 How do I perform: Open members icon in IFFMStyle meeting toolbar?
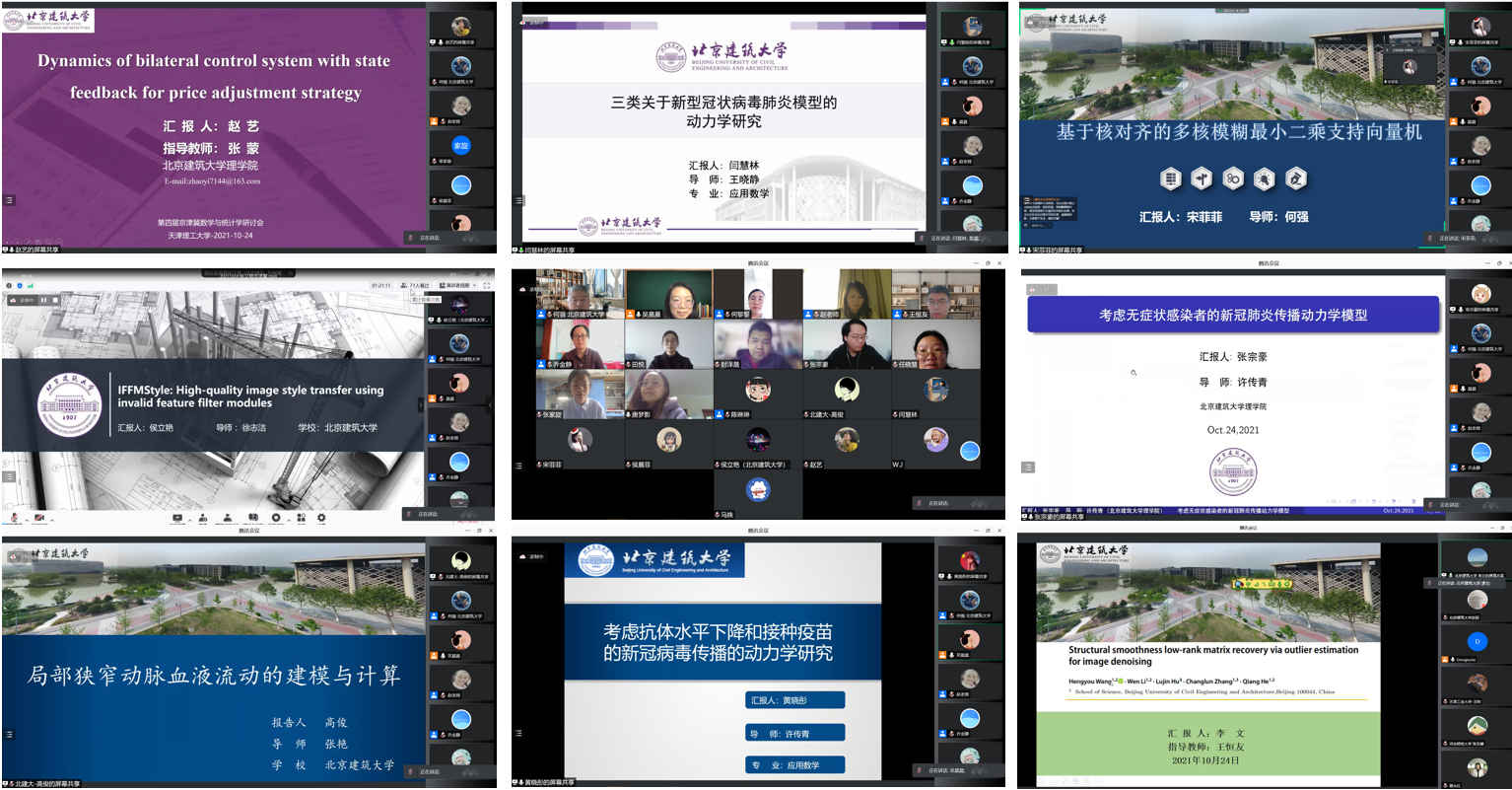pos(227,518)
